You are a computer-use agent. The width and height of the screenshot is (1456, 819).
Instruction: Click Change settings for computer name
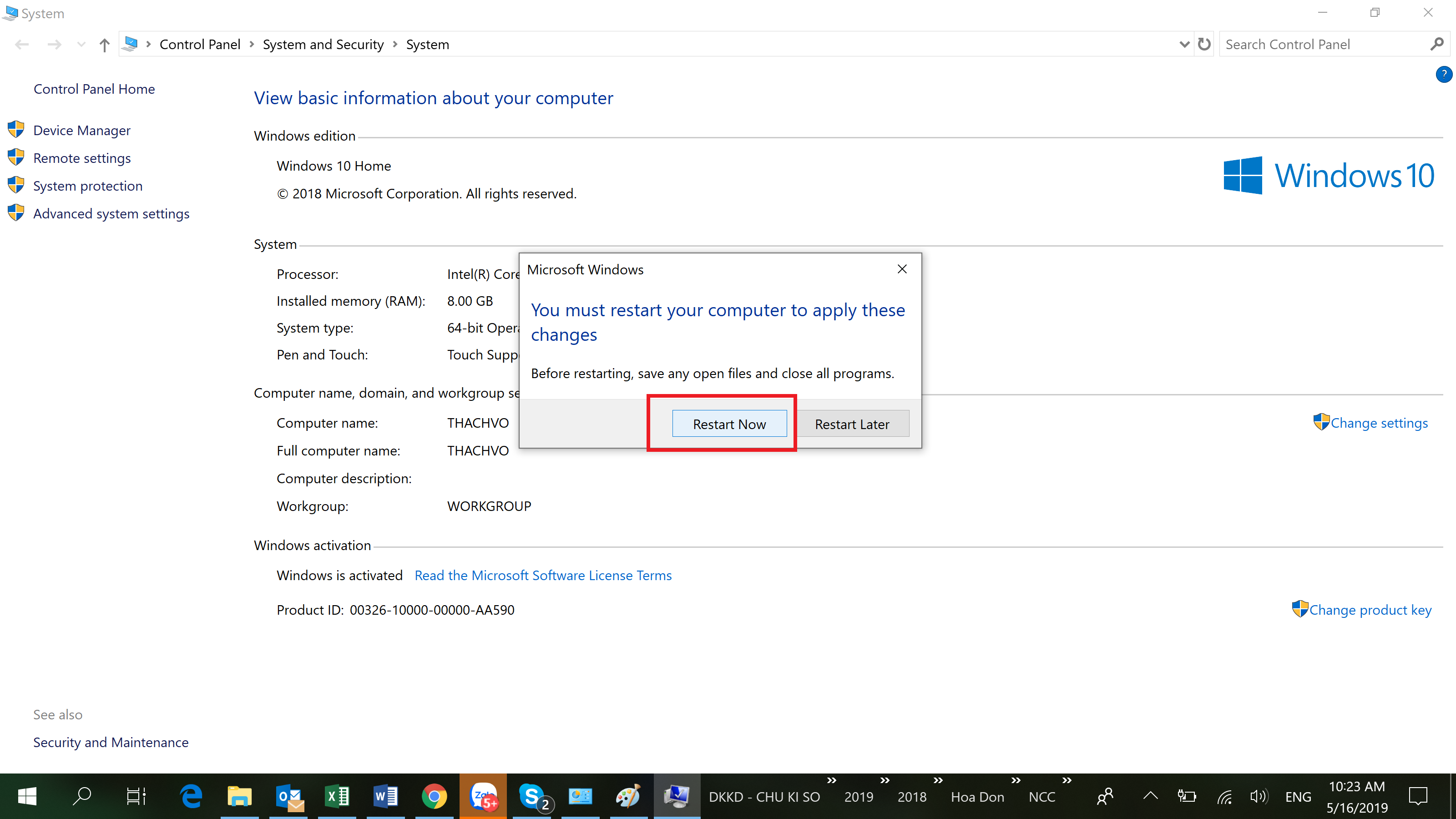tap(1379, 423)
